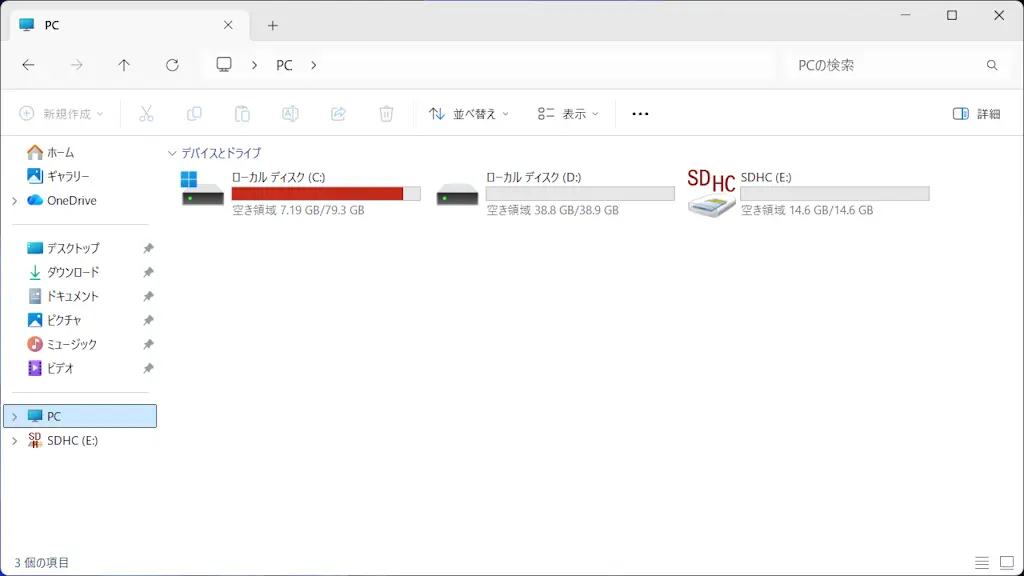The width and height of the screenshot is (1024, 576).
Task: Click the cut (scissors) toolbar icon
Action: pos(146,114)
